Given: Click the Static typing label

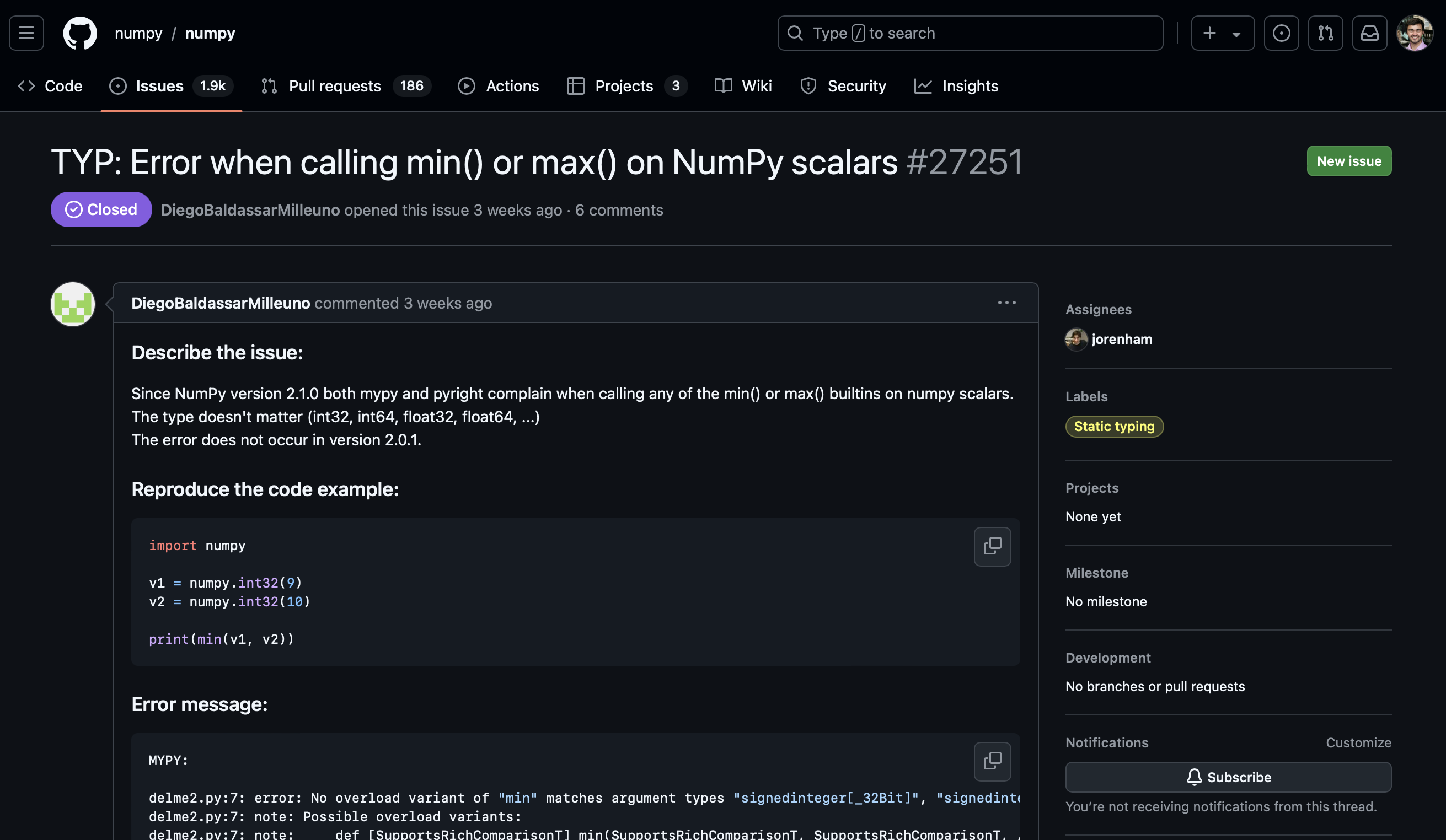Looking at the screenshot, I should point(1114,426).
